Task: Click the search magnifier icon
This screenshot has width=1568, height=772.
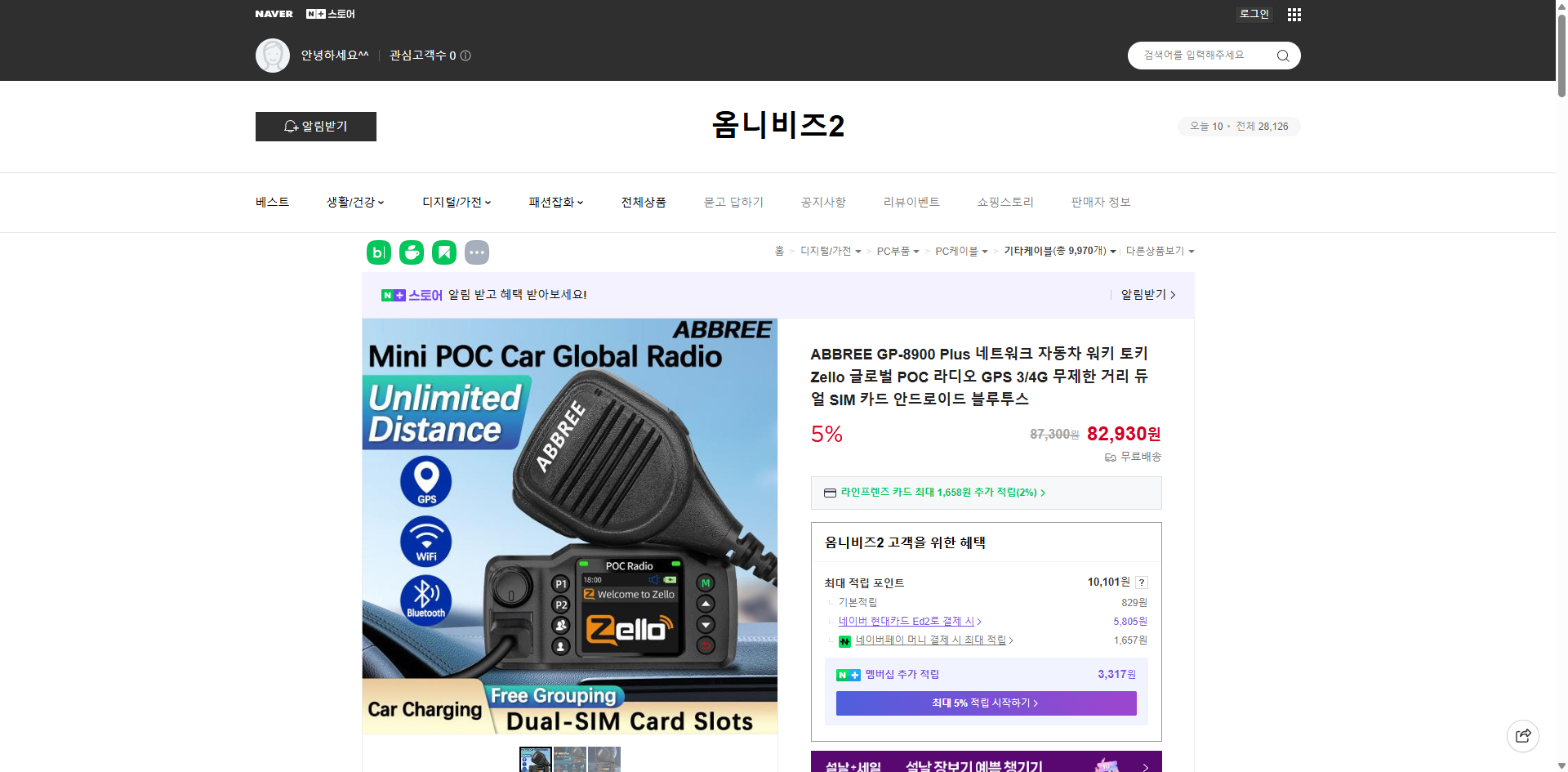Action: 1282,55
